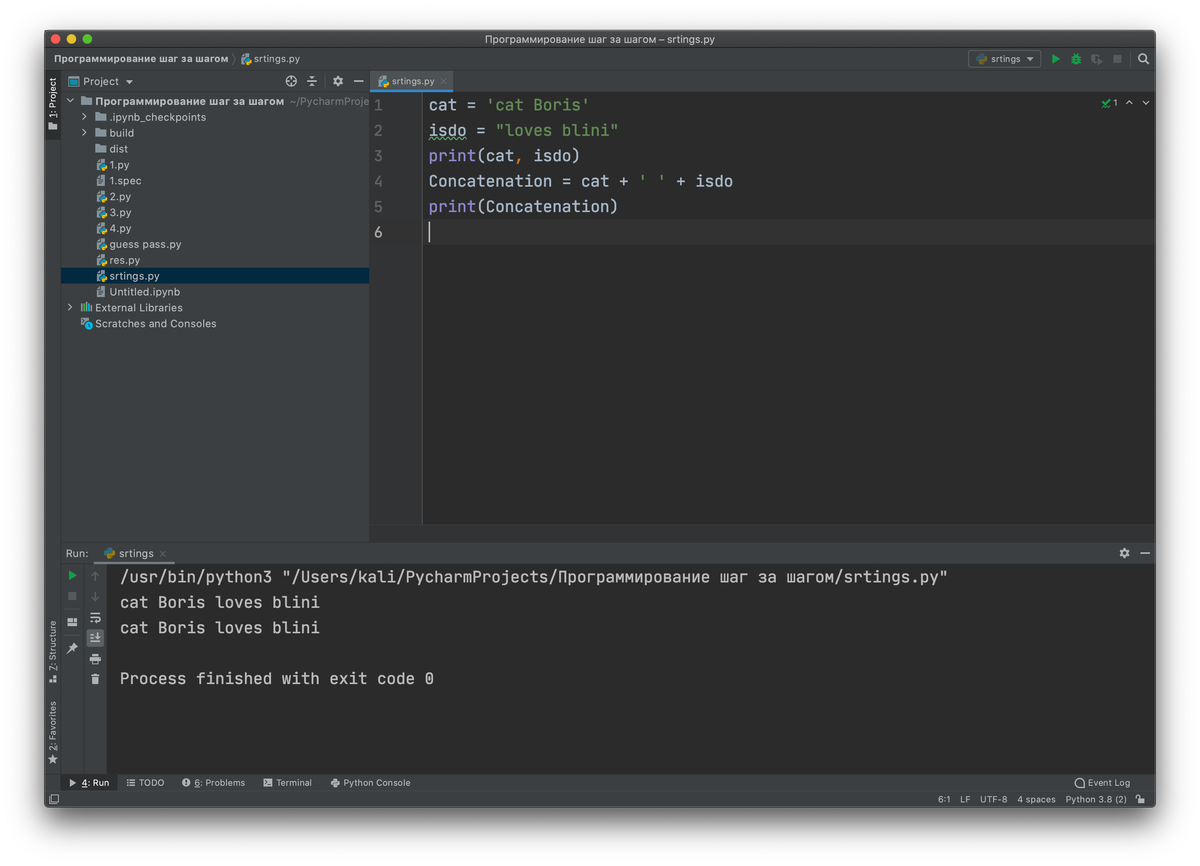Start debugging with the bug icon
This screenshot has width=1200, height=866.
point(1076,59)
